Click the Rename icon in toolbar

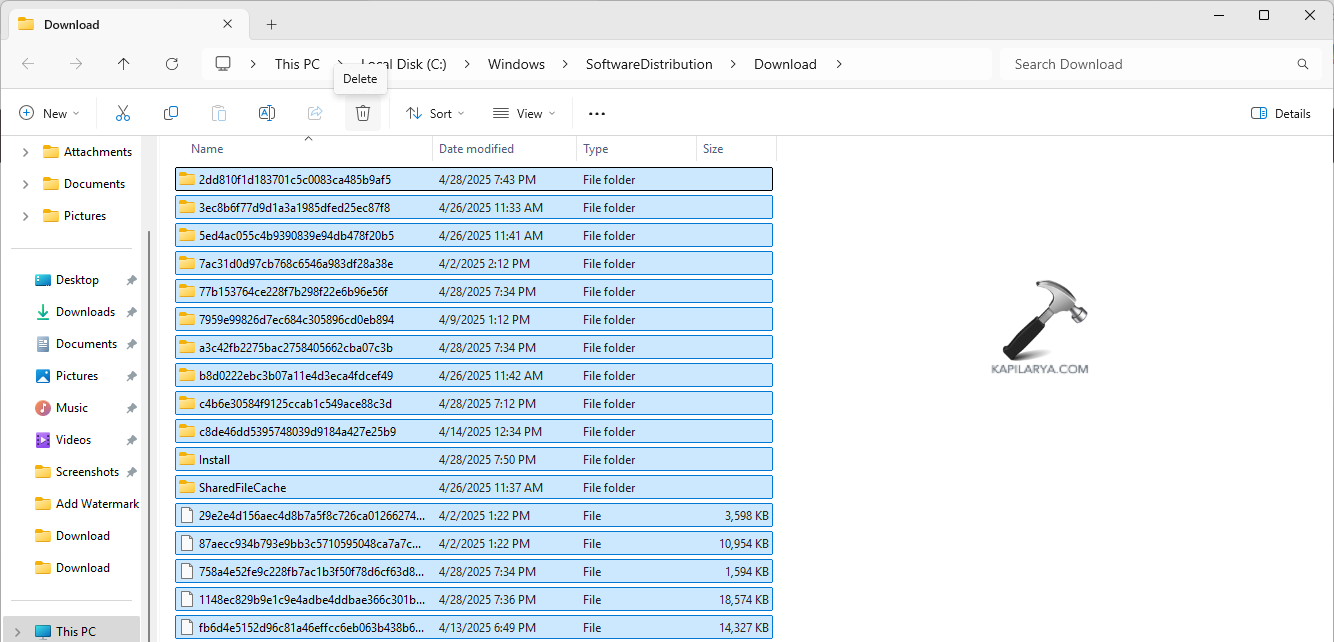click(x=267, y=114)
